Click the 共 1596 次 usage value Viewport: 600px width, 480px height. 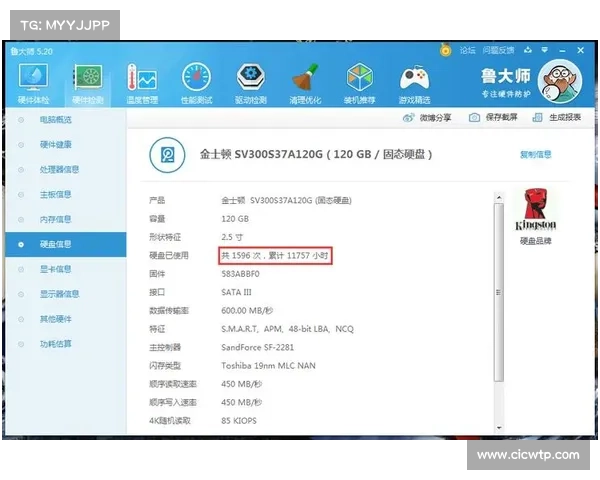275,256
